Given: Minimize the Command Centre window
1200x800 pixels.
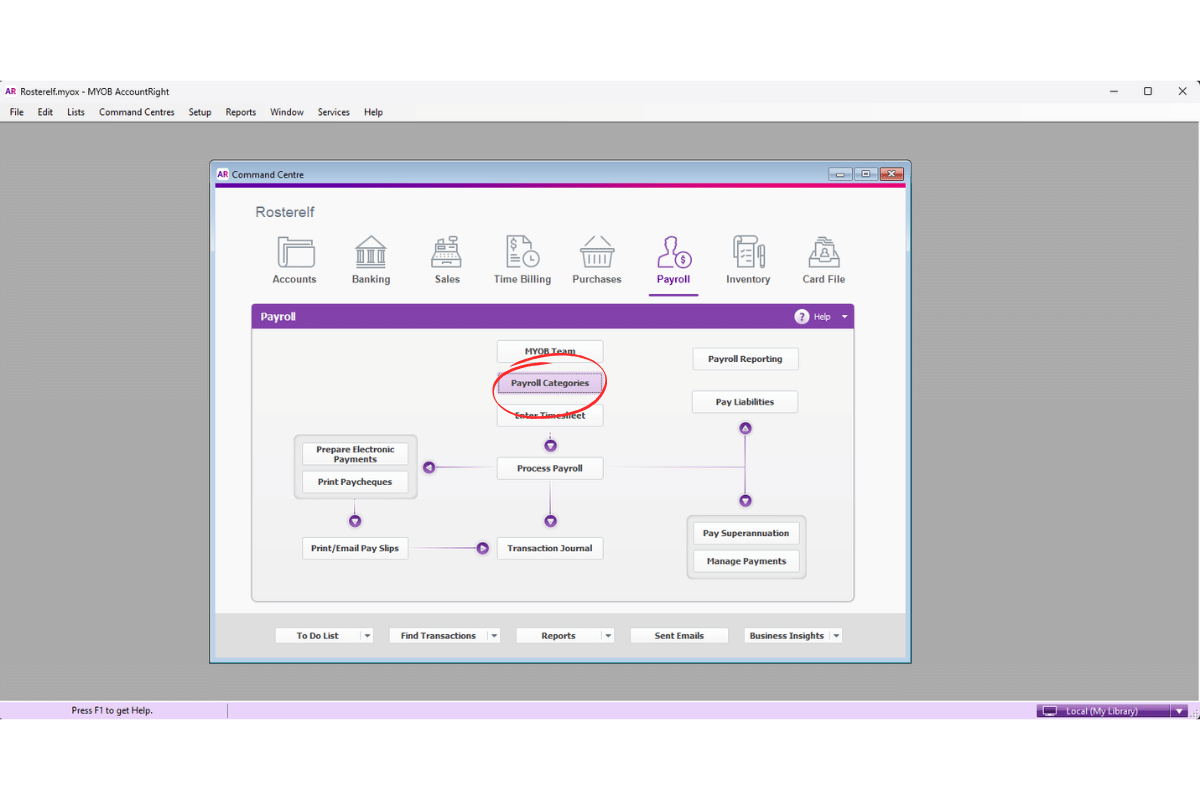Looking at the screenshot, I should tap(841, 174).
